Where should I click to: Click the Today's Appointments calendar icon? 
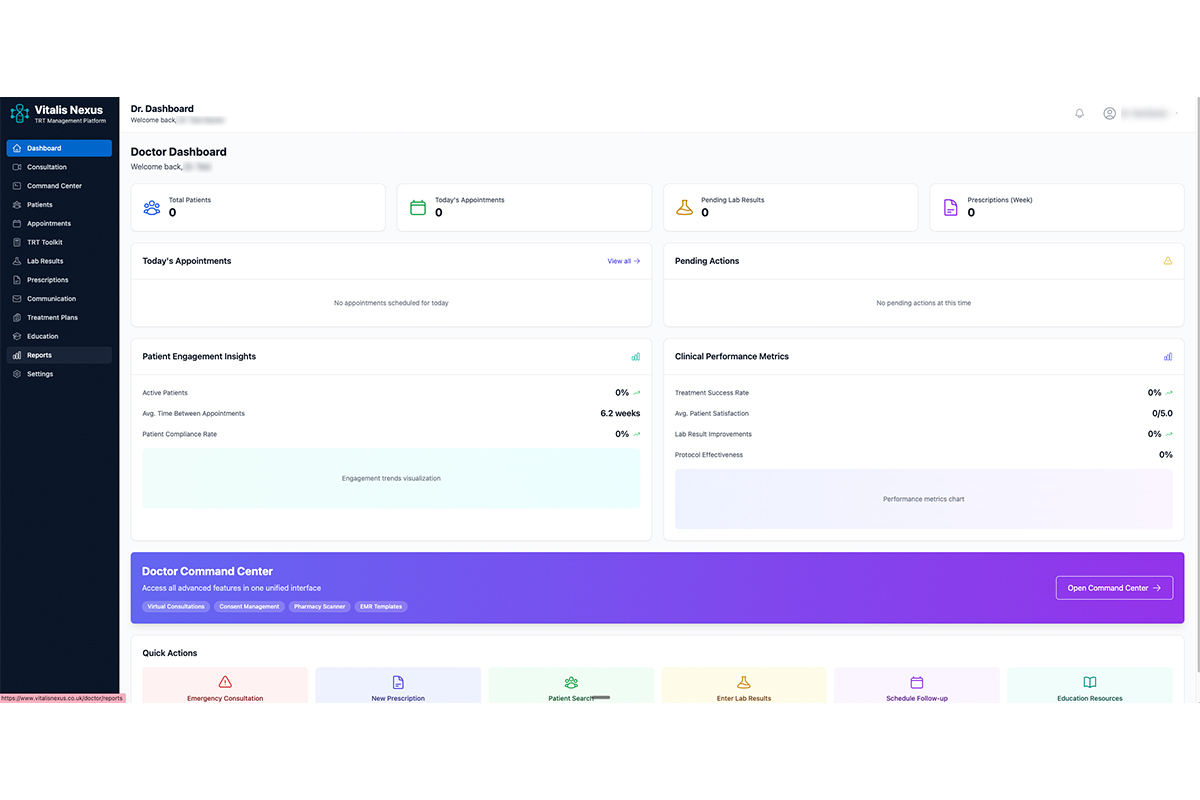[418, 207]
